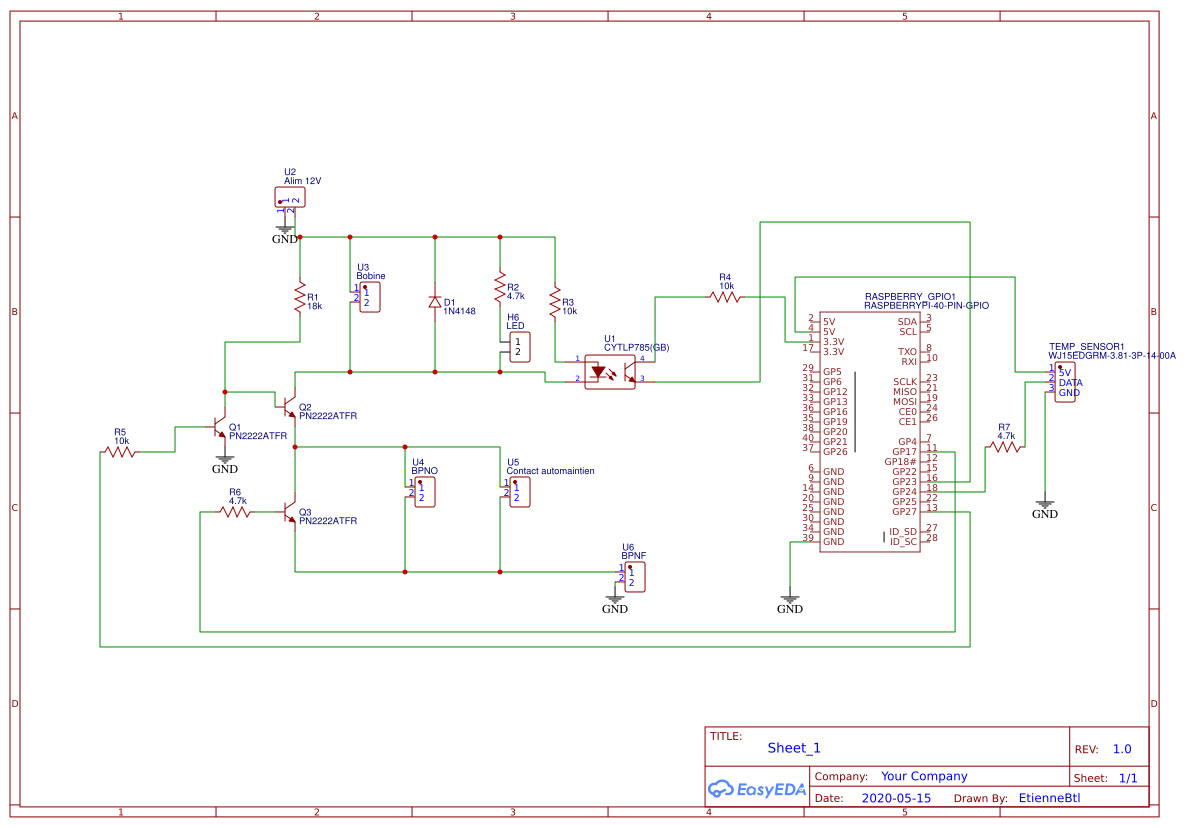Select the BPNO pushbutton U4 symbol
This screenshot has height=827, width=1192.
[x=424, y=490]
